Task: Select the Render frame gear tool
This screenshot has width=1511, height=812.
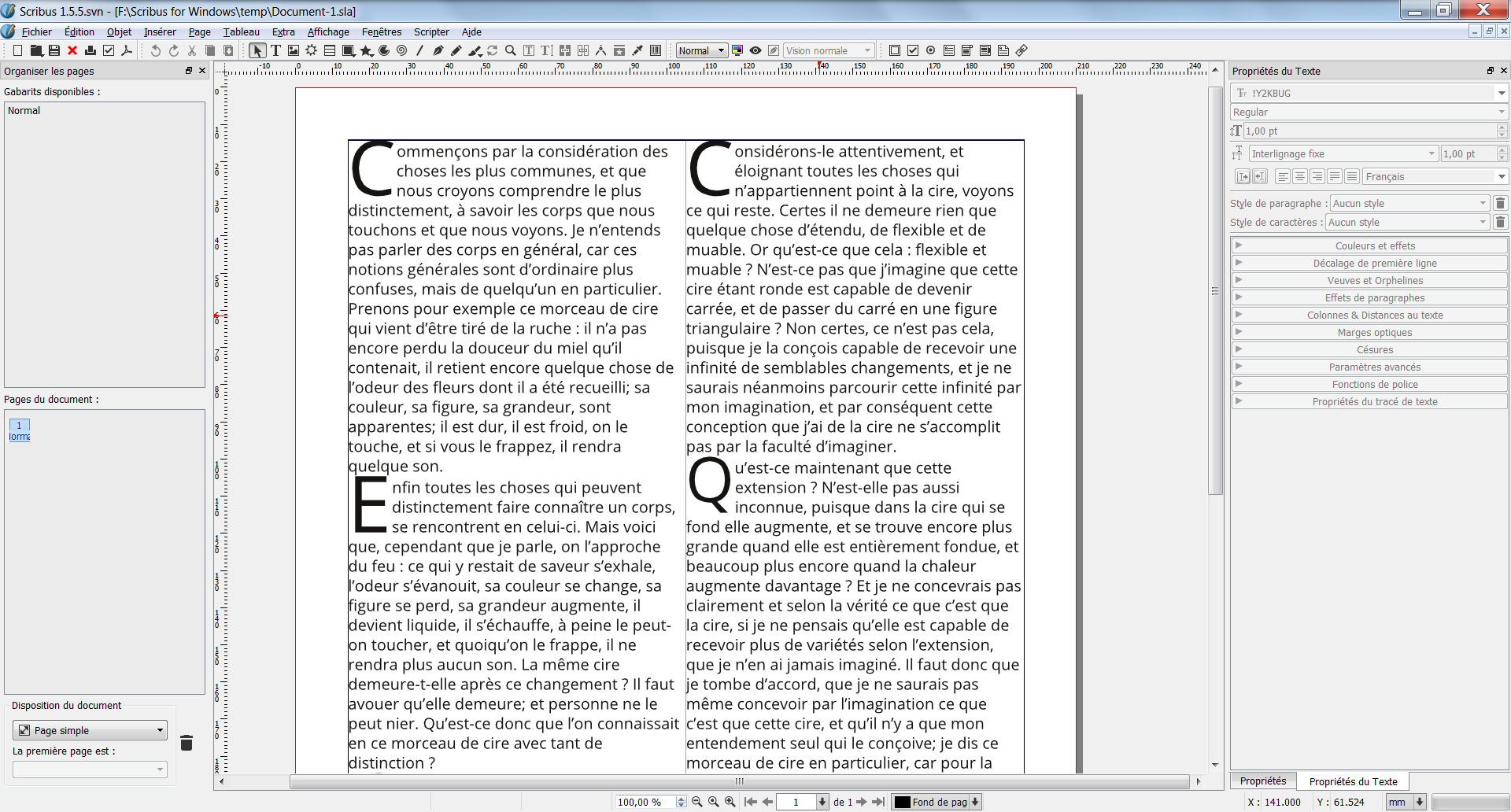Action: (x=312, y=50)
